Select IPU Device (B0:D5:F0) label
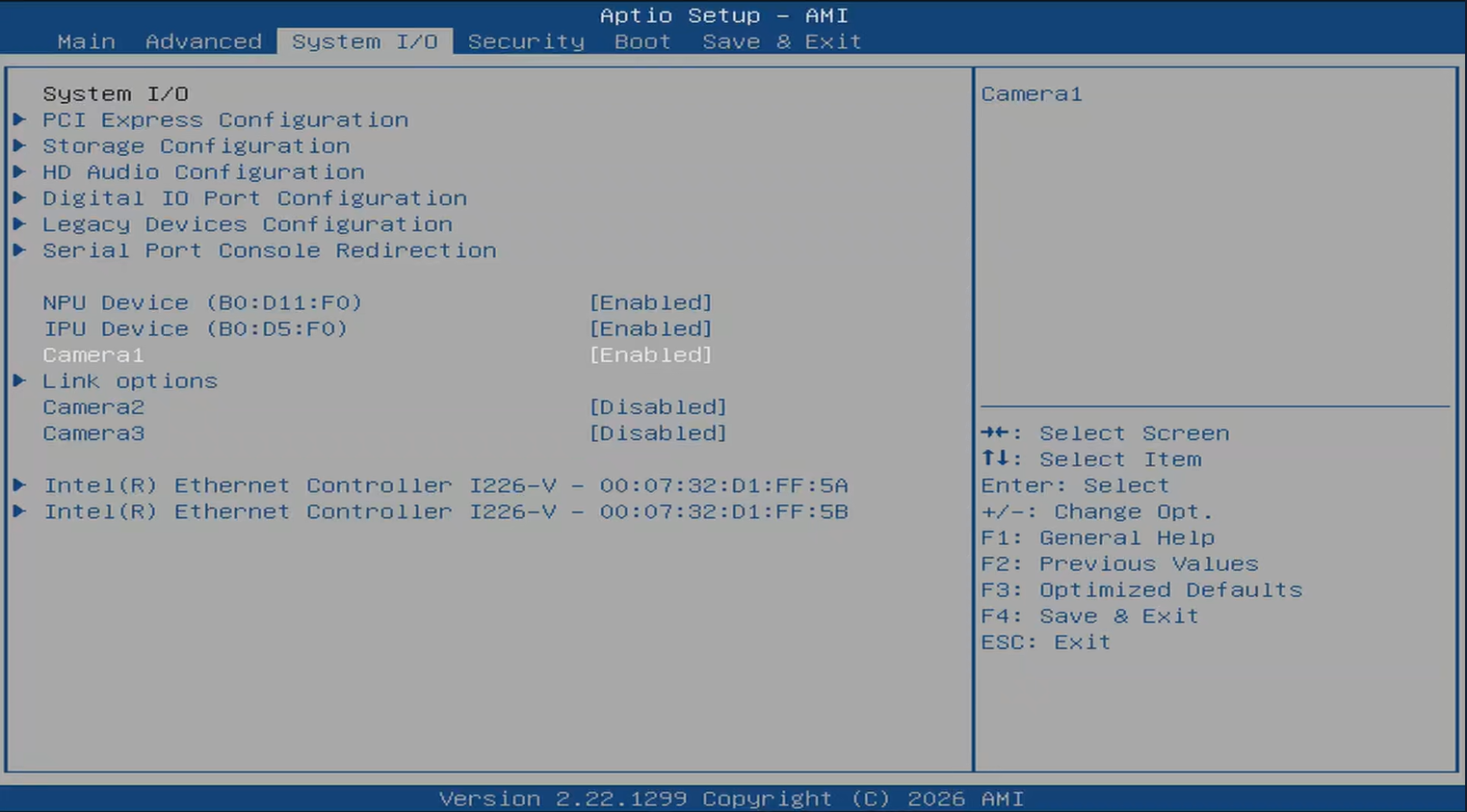This screenshot has height=812, width=1467. 196,328
